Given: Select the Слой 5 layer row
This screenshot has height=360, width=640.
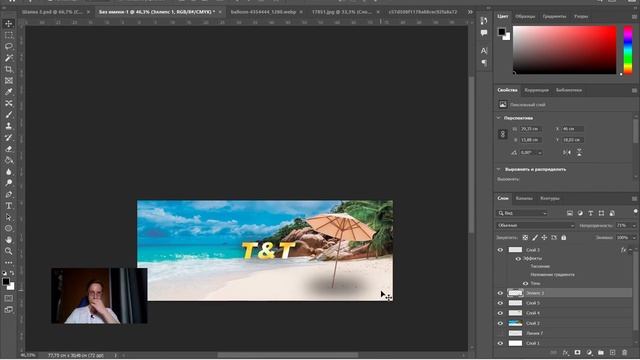Looking at the screenshot, I should click(x=564, y=303).
